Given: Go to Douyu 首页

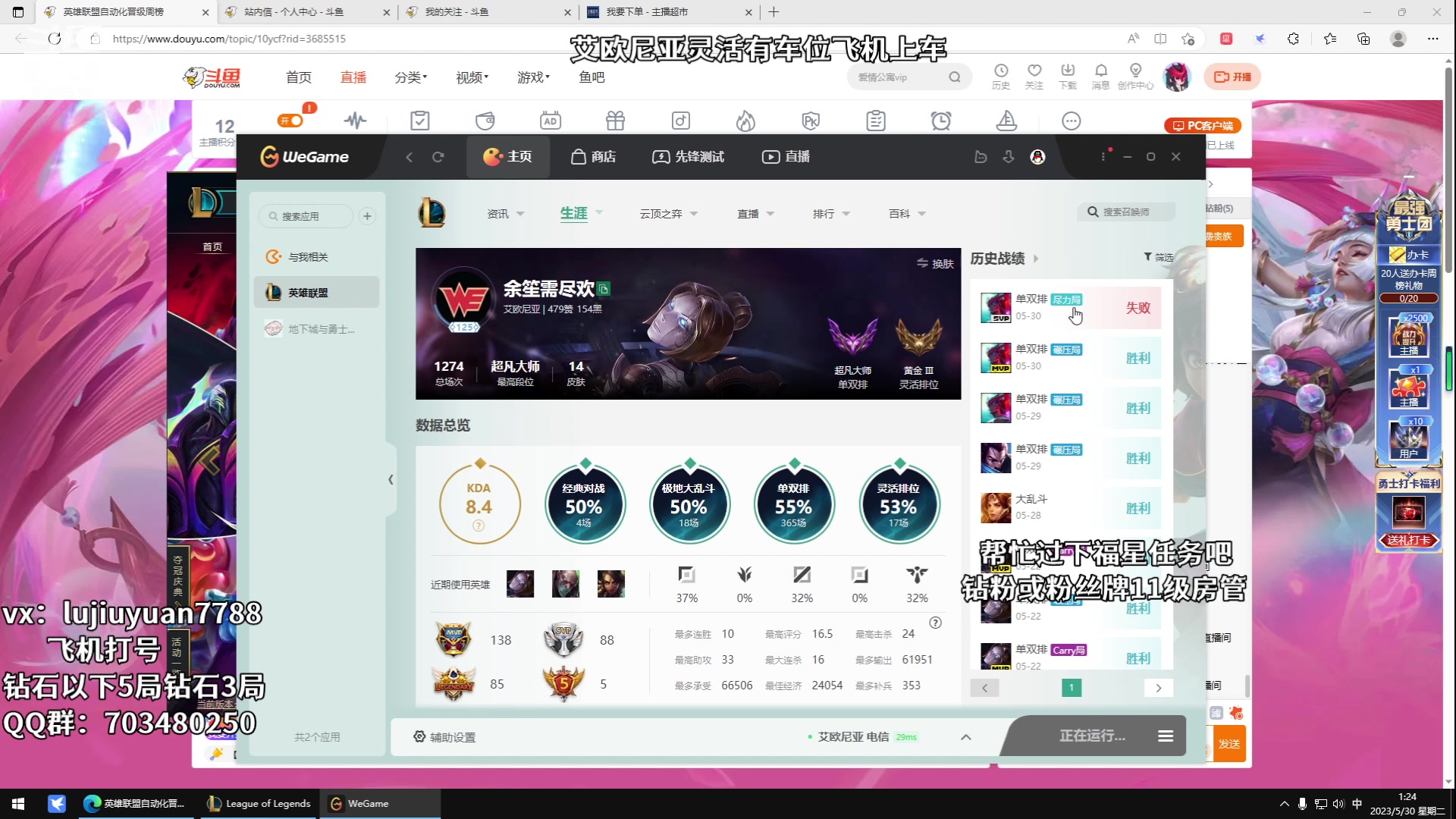Looking at the screenshot, I should 299,77.
